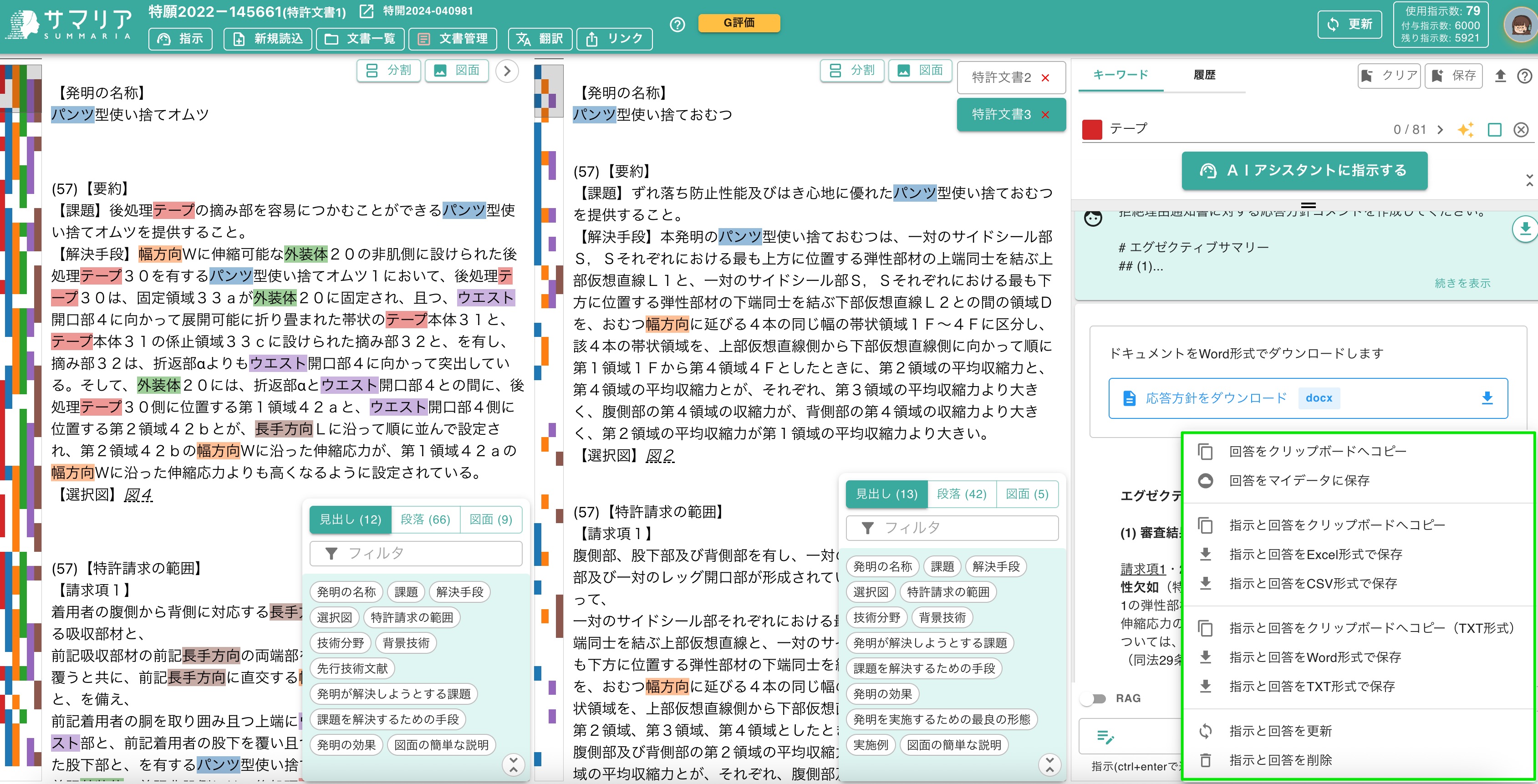Viewport: 1538px width, 784px height.
Task: Click the 新規読込 button
Action: pos(267,39)
